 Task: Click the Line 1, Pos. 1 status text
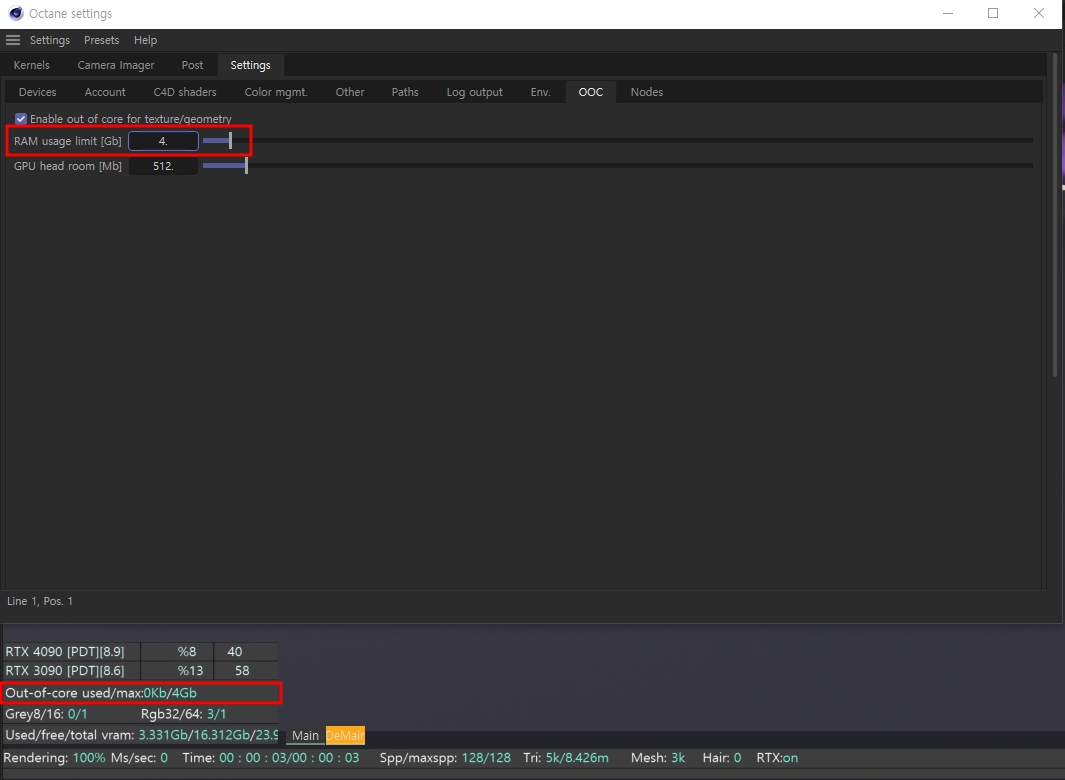[40, 601]
